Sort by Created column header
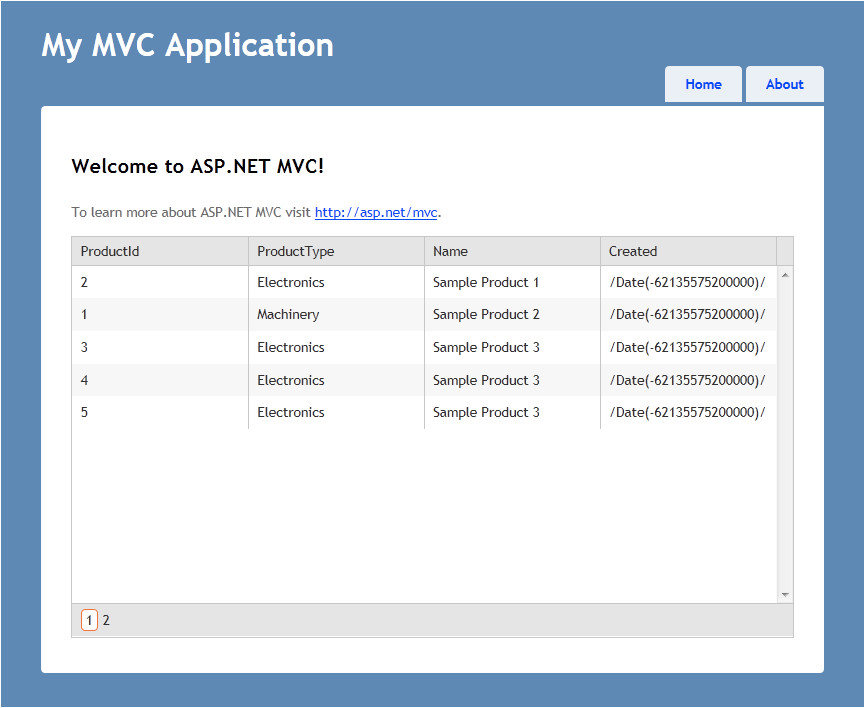865x708 pixels. coord(688,251)
